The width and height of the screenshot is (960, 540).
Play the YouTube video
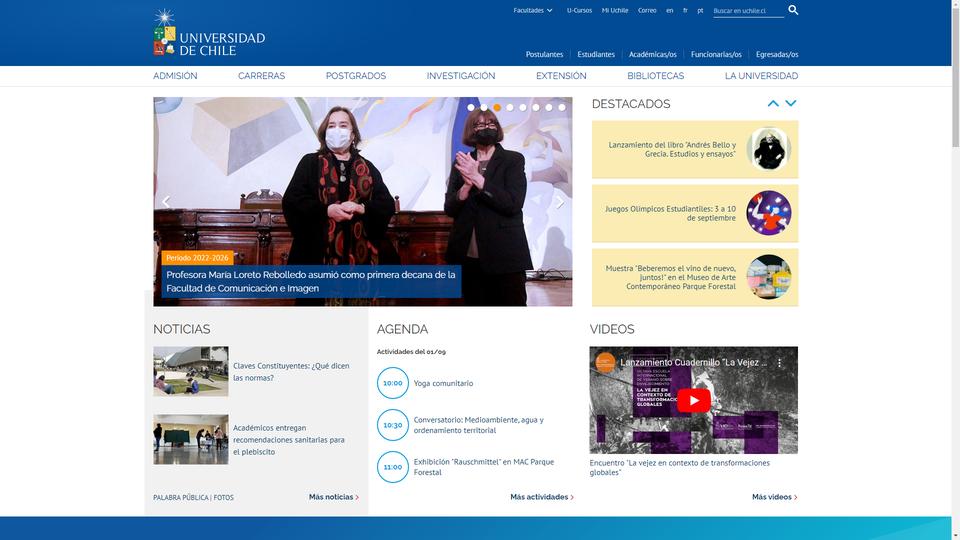[693, 400]
